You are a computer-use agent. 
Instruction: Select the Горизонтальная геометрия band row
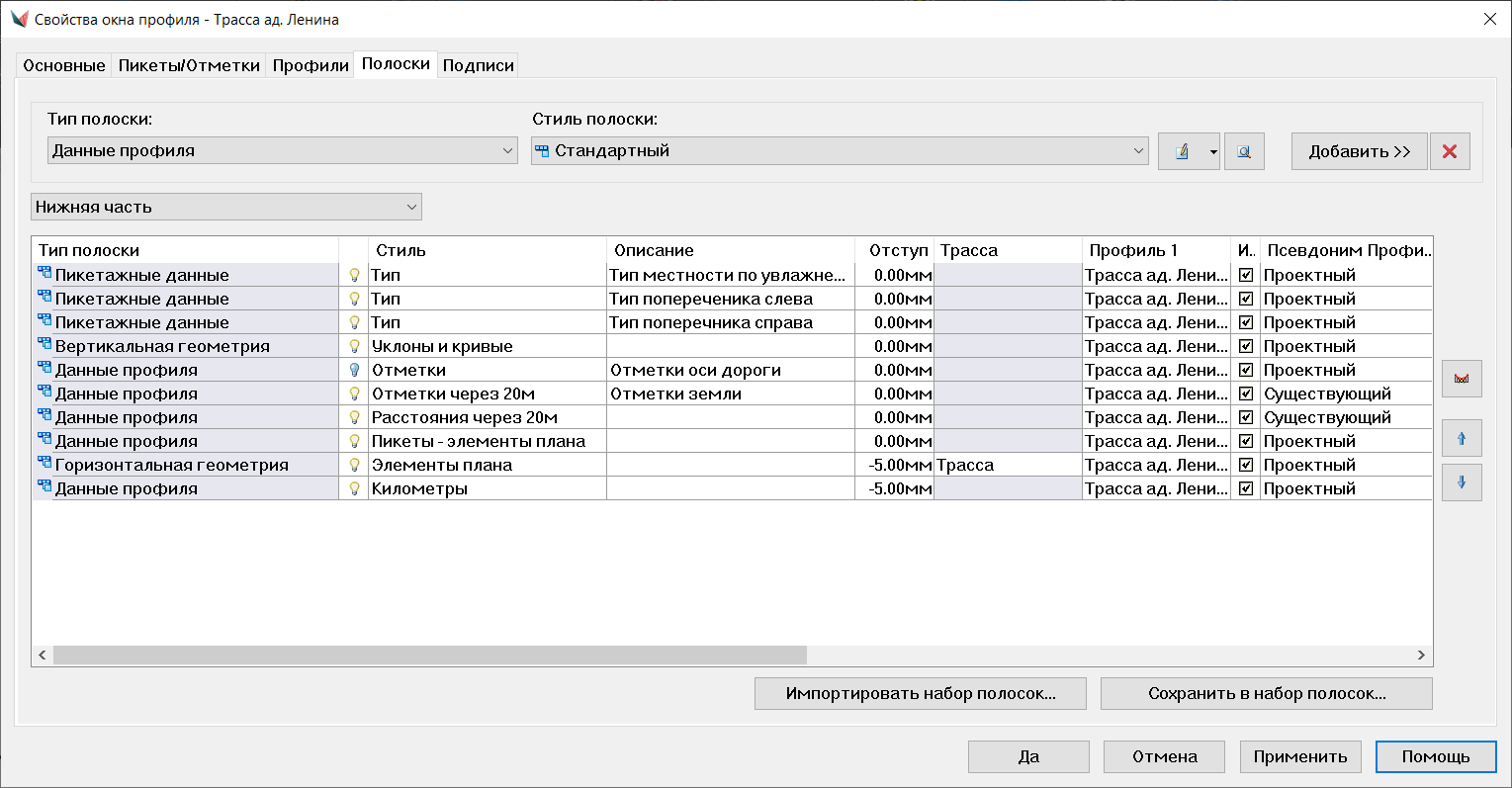pyautogui.click(x=172, y=465)
